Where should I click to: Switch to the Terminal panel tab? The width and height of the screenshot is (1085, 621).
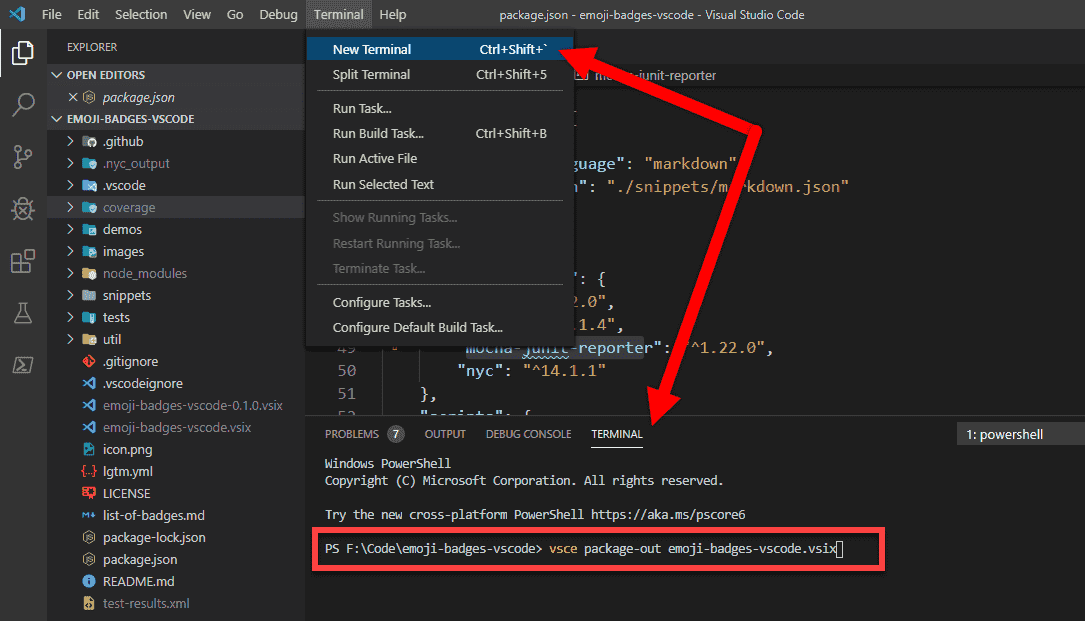coord(617,434)
